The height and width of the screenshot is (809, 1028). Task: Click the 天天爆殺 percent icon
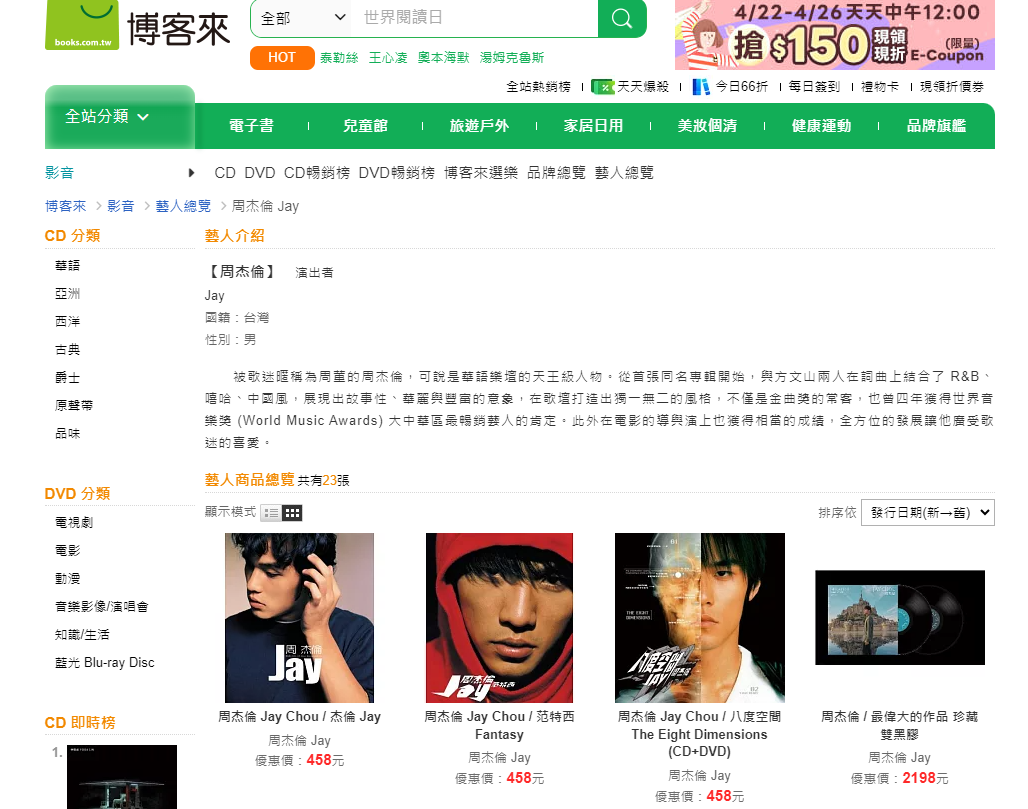pyautogui.click(x=602, y=87)
